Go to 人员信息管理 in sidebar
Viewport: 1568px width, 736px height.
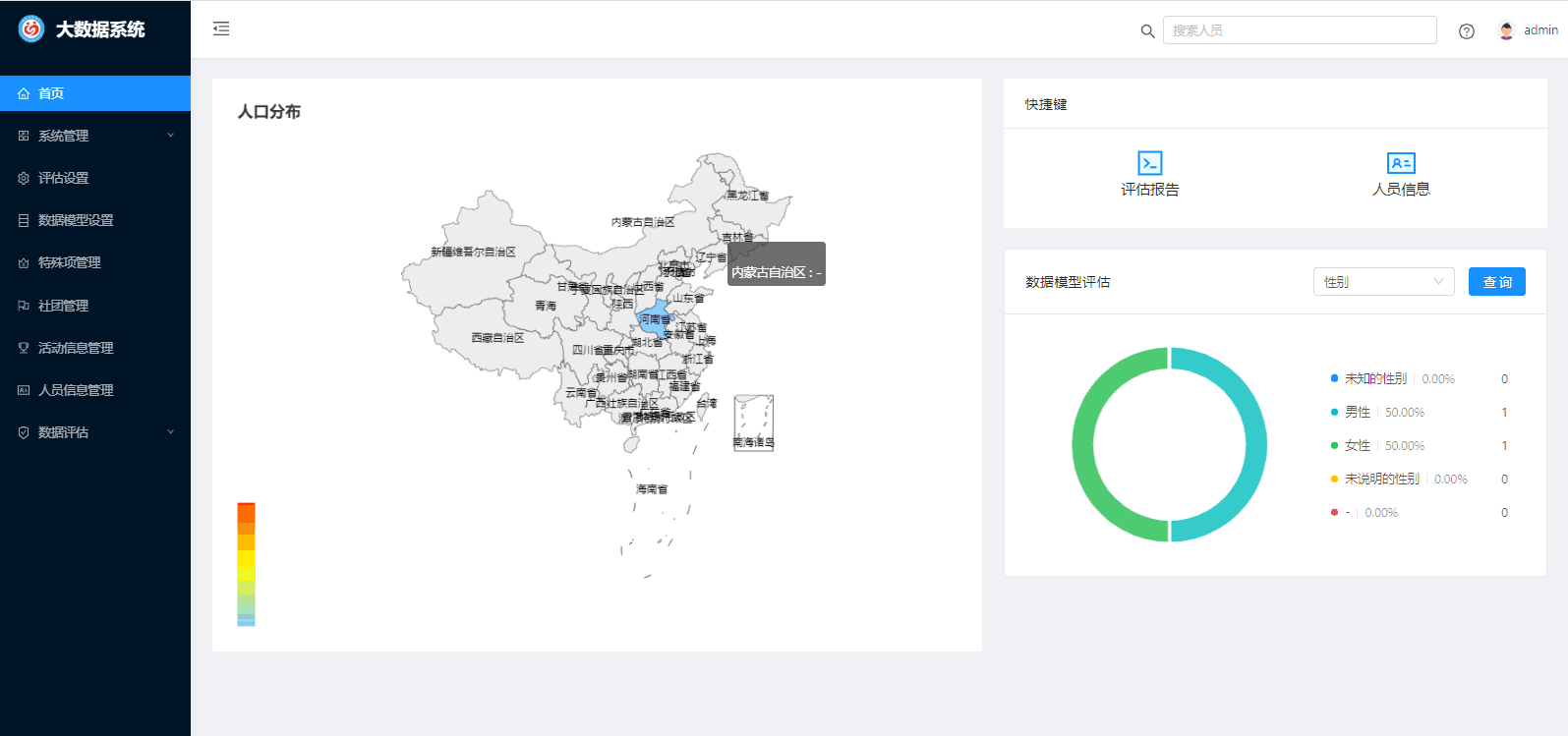[76, 390]
